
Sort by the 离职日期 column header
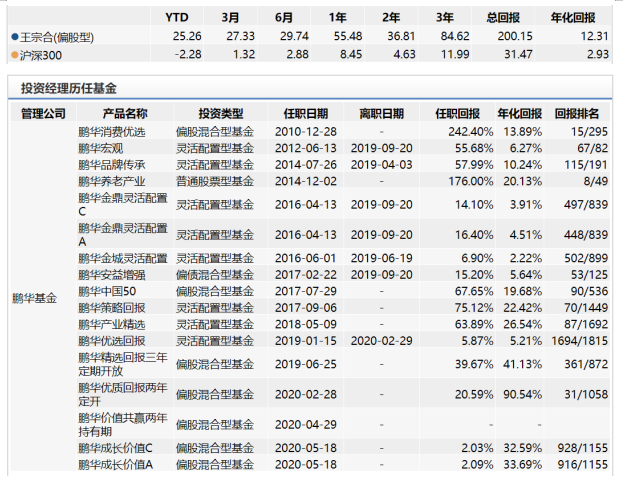381,114
